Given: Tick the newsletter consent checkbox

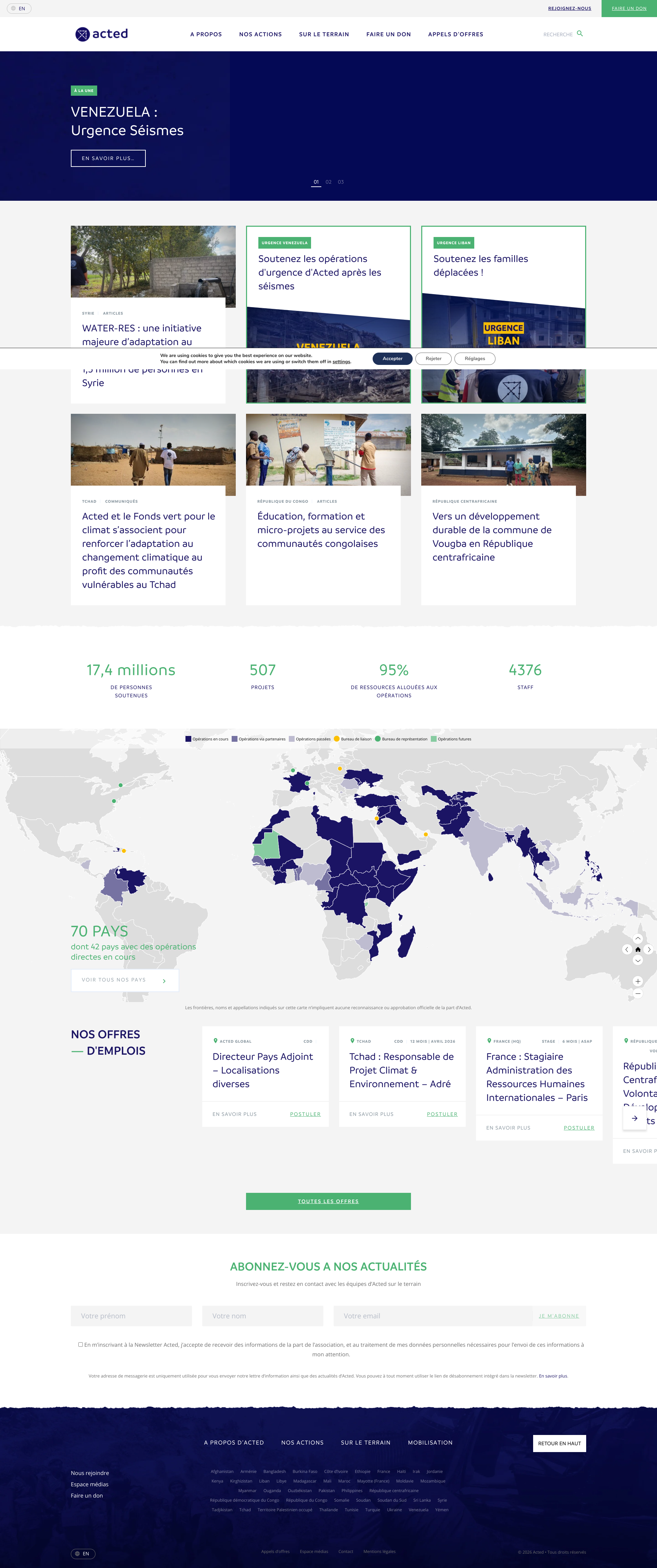Looking at the screenshot, I should (x=80, y=1344).
